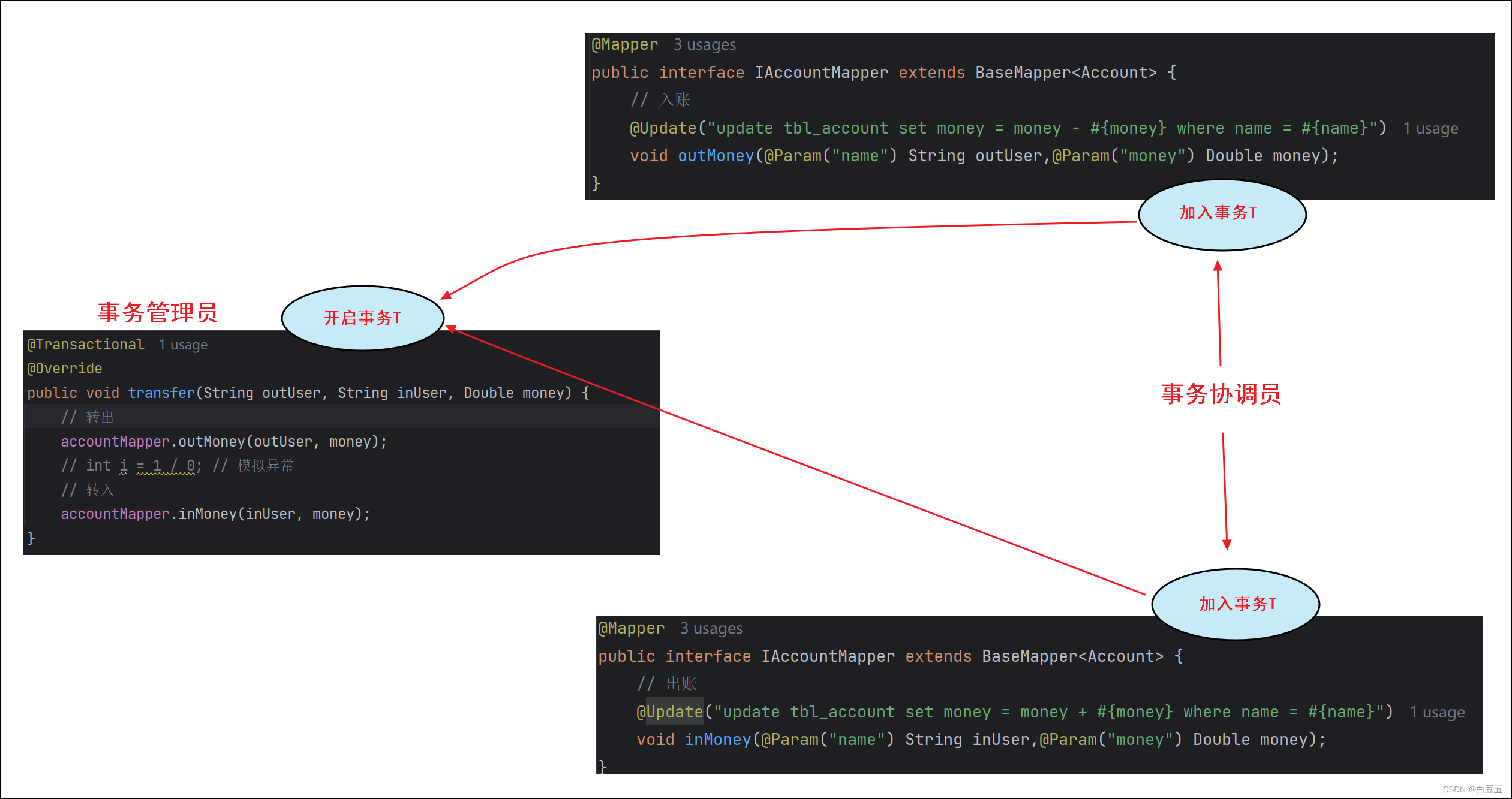Click the '1 usage' hint beside @Transactional
Image resolution: width=1512 pixels, height=799 pixels.
tap(183, 345)
